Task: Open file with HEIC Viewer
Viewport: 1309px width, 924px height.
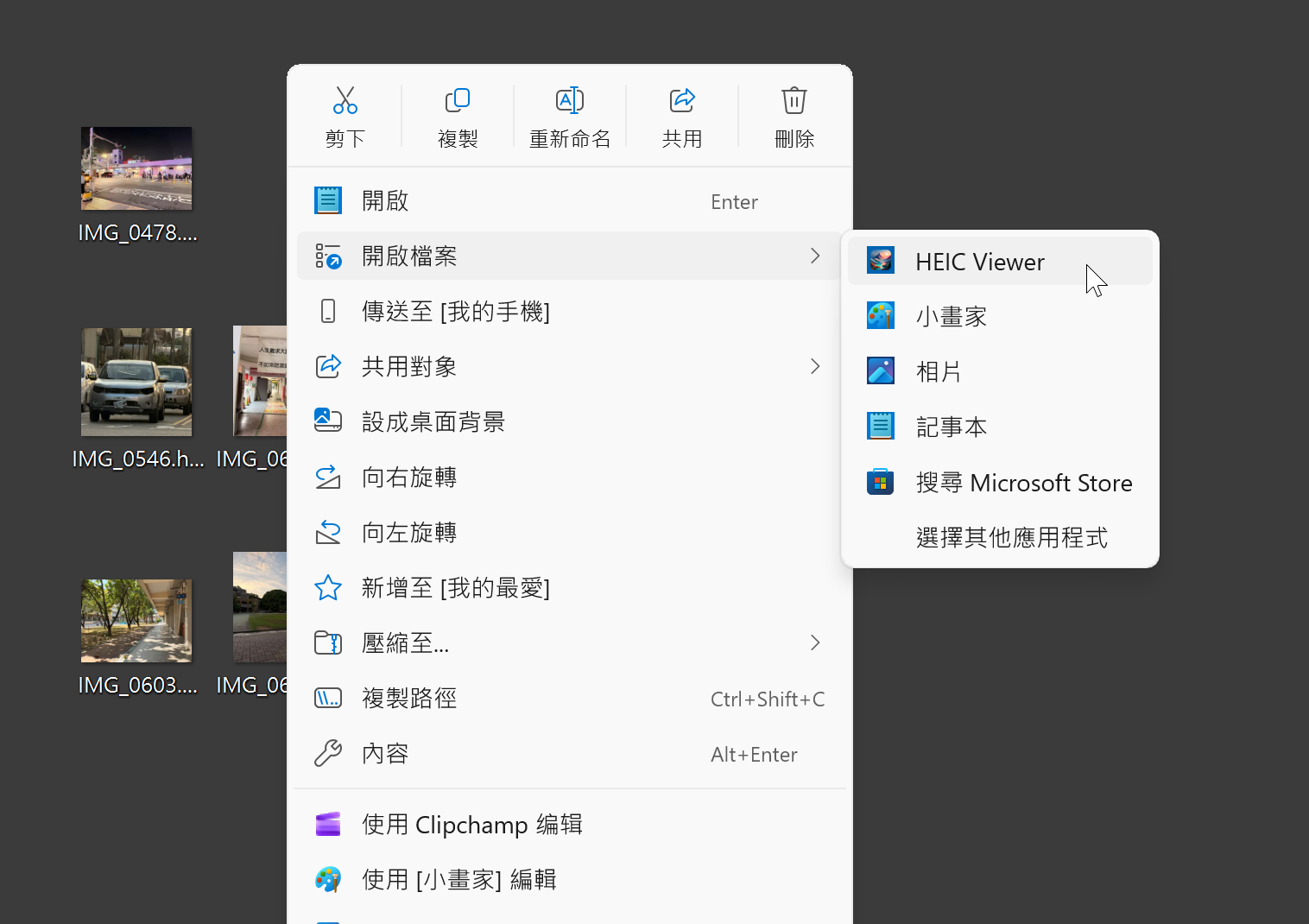Action: coord(979,262)
